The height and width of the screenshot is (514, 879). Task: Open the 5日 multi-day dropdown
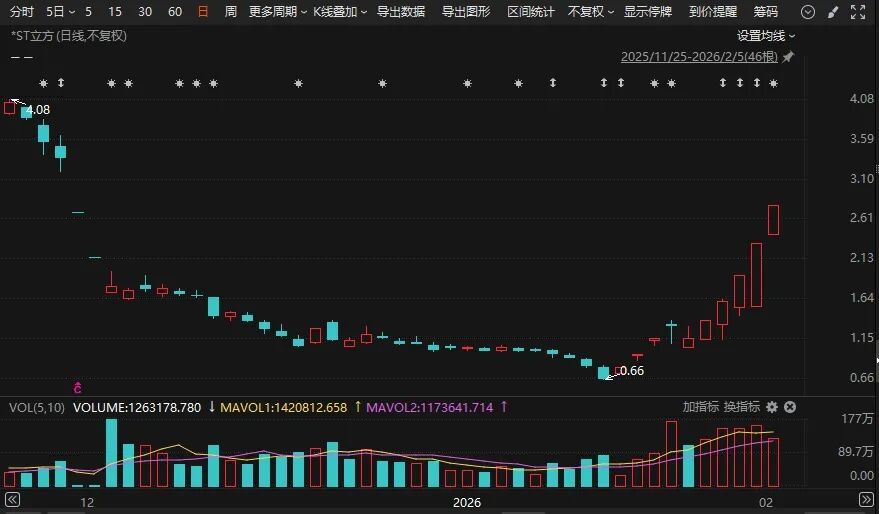pyautogui.click(x=59, y=12)
